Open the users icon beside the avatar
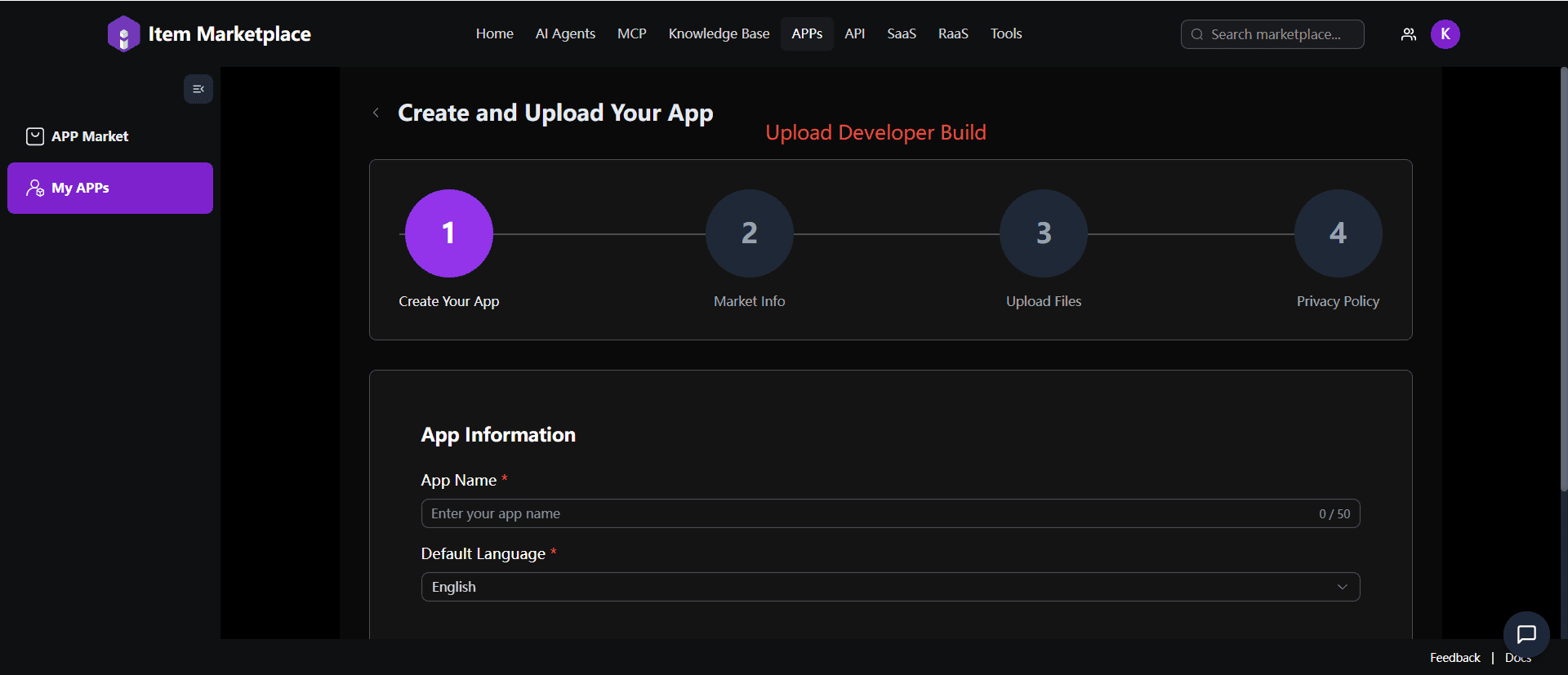 coord(1409,34)
